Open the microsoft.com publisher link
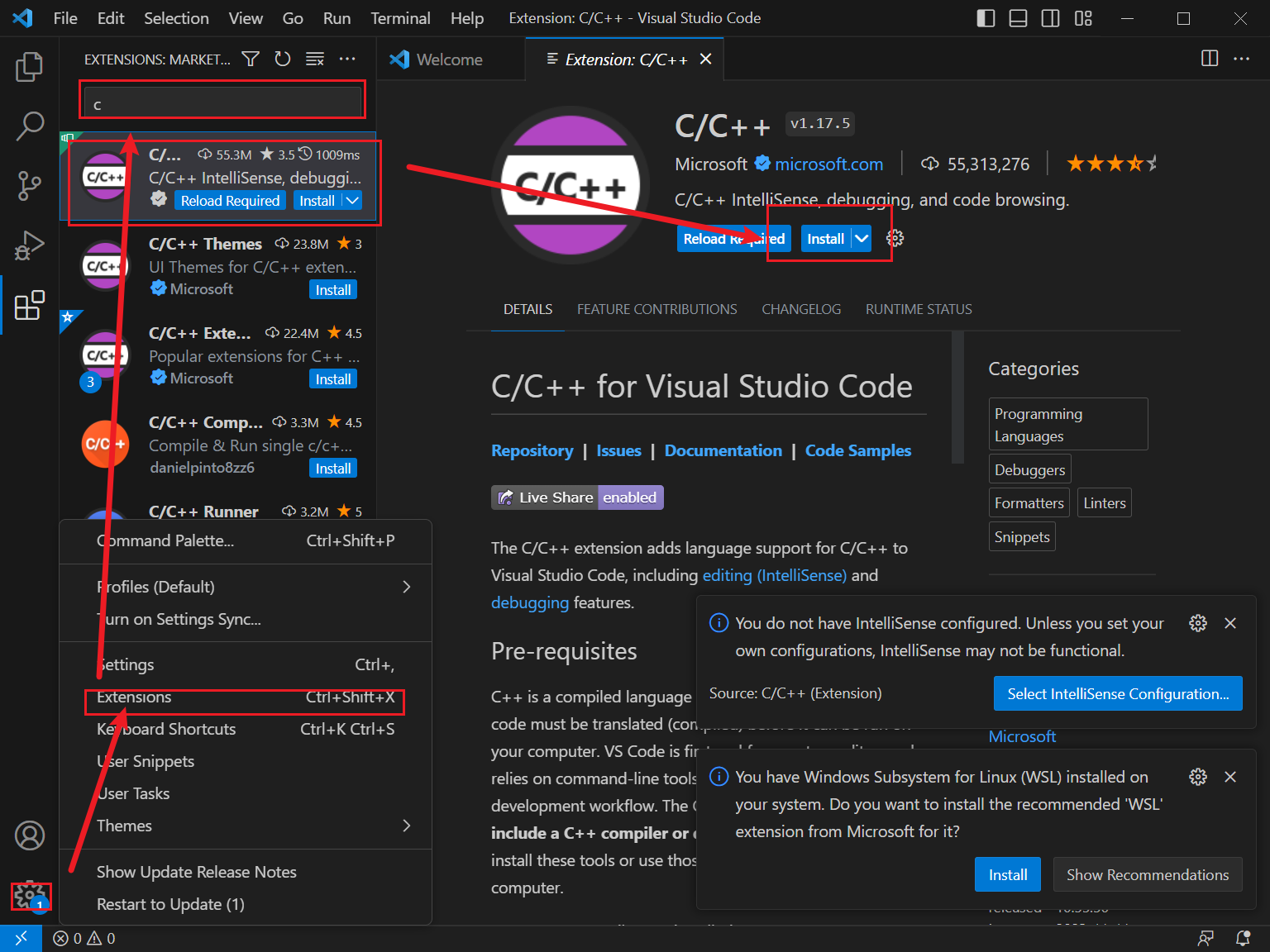The height and width of the screenshot is (952, 1270). pos(828,164)
